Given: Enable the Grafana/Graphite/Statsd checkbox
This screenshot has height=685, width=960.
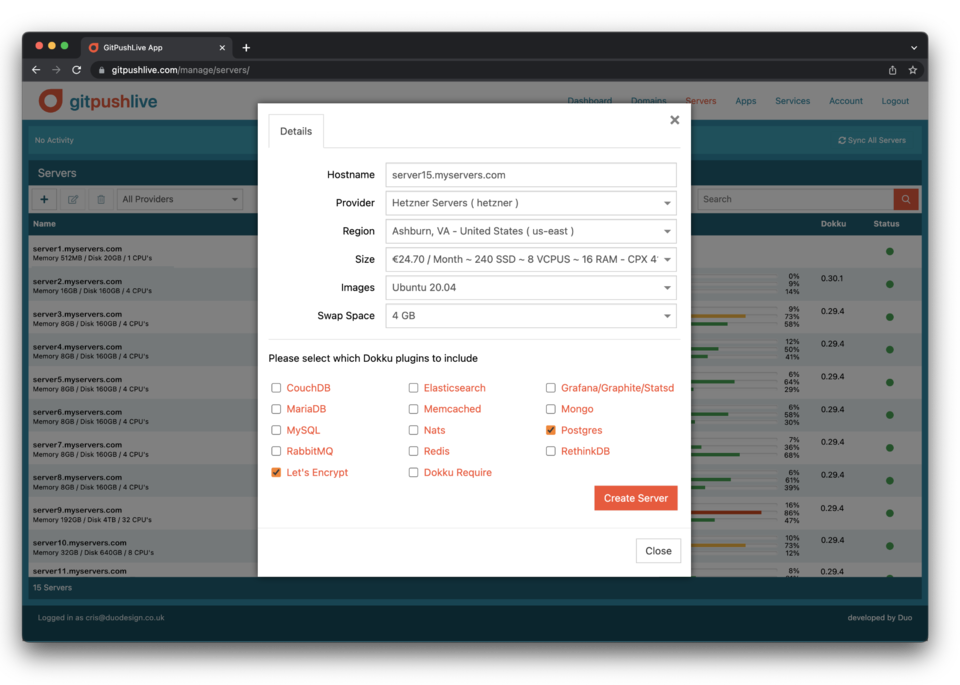Looking at the screenshot, I should tap(550, 388).
